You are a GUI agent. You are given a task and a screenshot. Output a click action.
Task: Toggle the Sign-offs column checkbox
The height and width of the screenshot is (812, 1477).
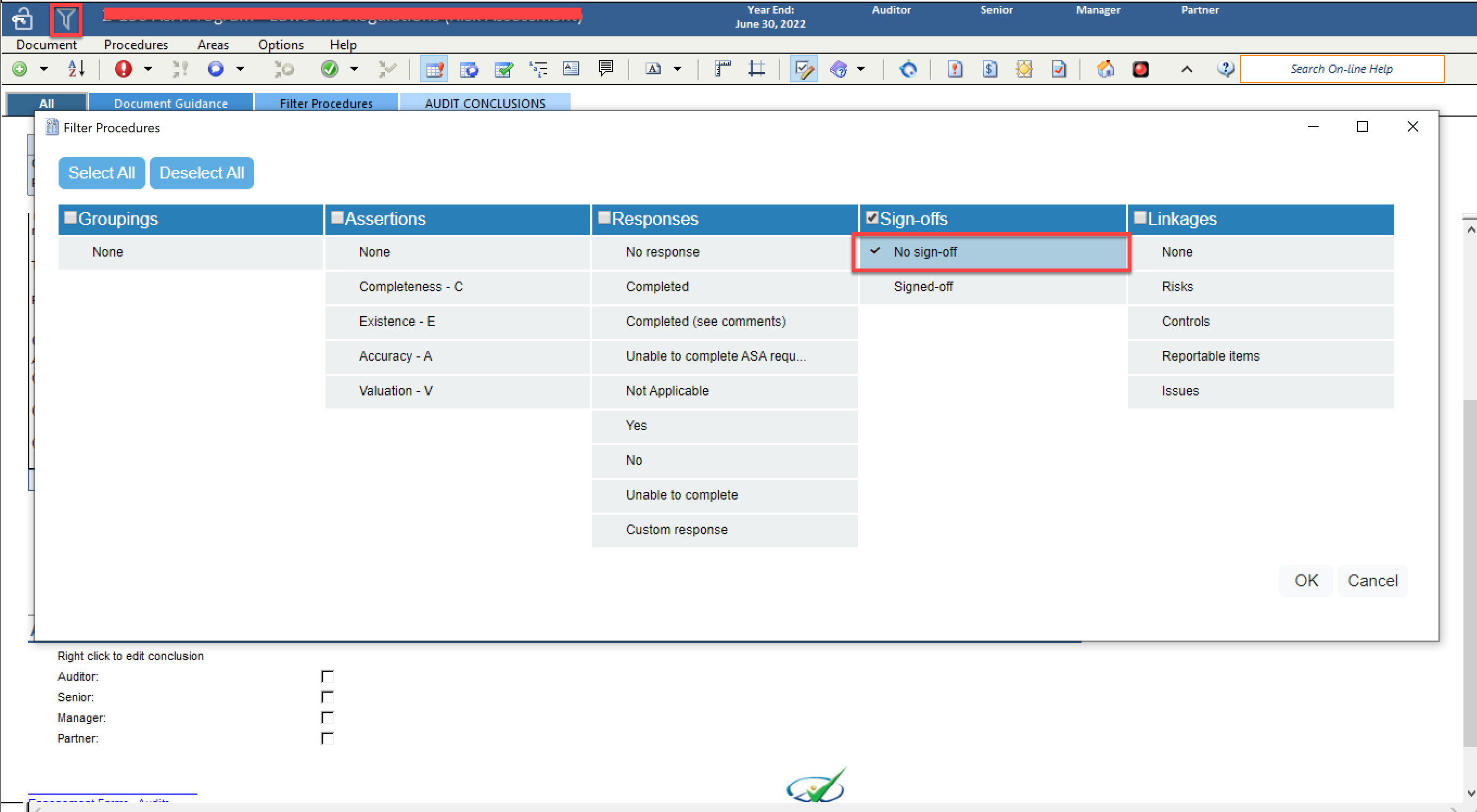click(872, 218)
